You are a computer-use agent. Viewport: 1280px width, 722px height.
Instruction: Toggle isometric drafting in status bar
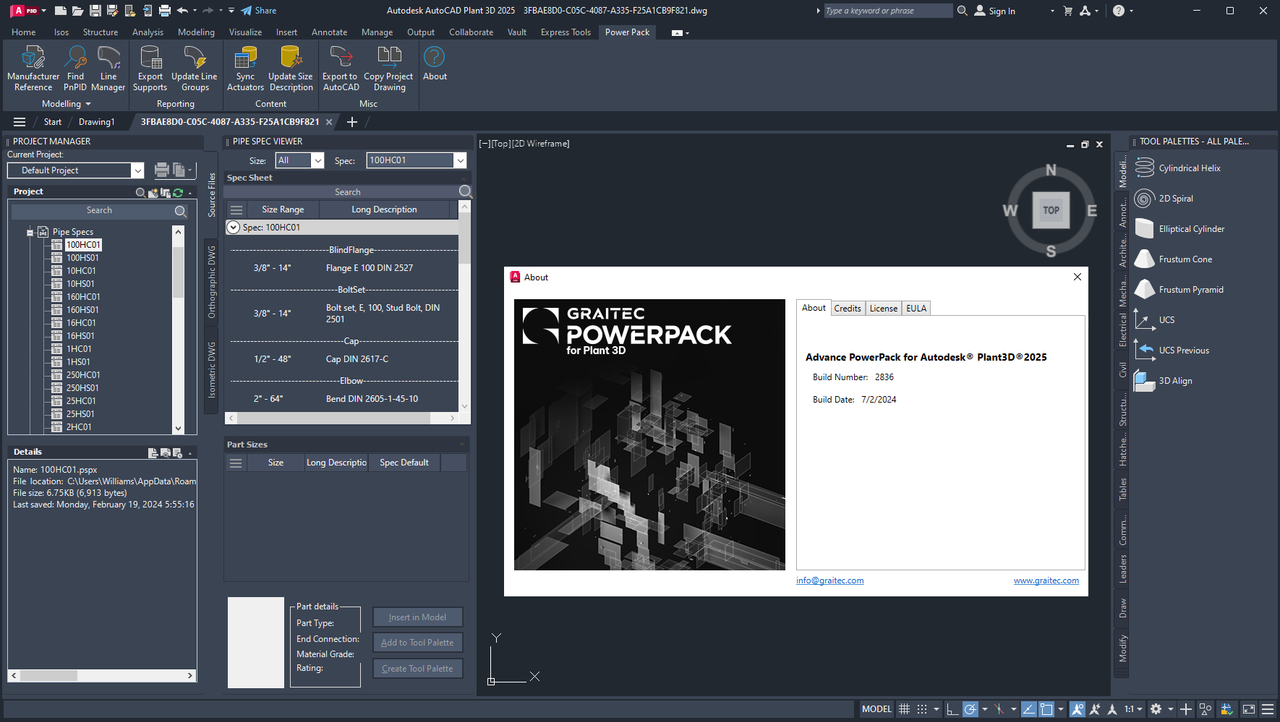point(997,709)
